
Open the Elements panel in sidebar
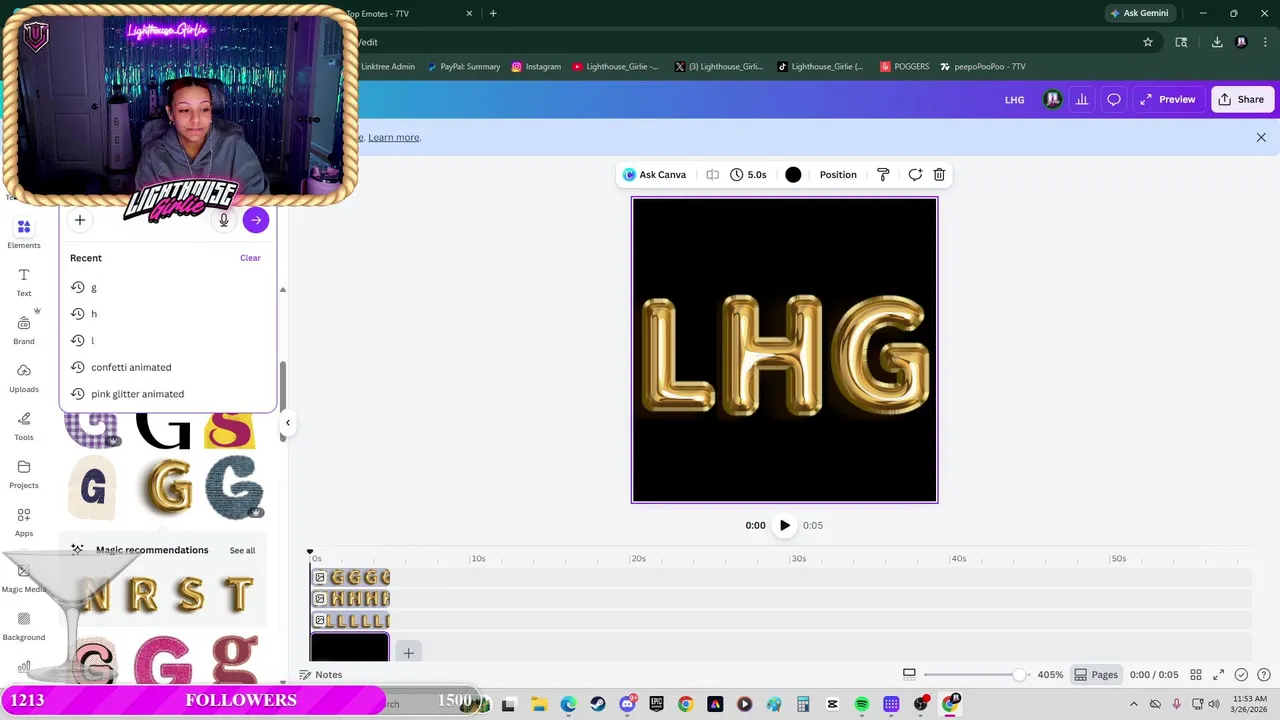[x=24, y=234]
